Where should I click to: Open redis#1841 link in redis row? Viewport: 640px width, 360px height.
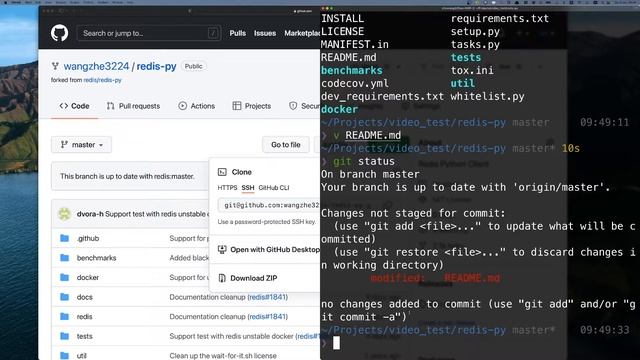tap(267, 317)
